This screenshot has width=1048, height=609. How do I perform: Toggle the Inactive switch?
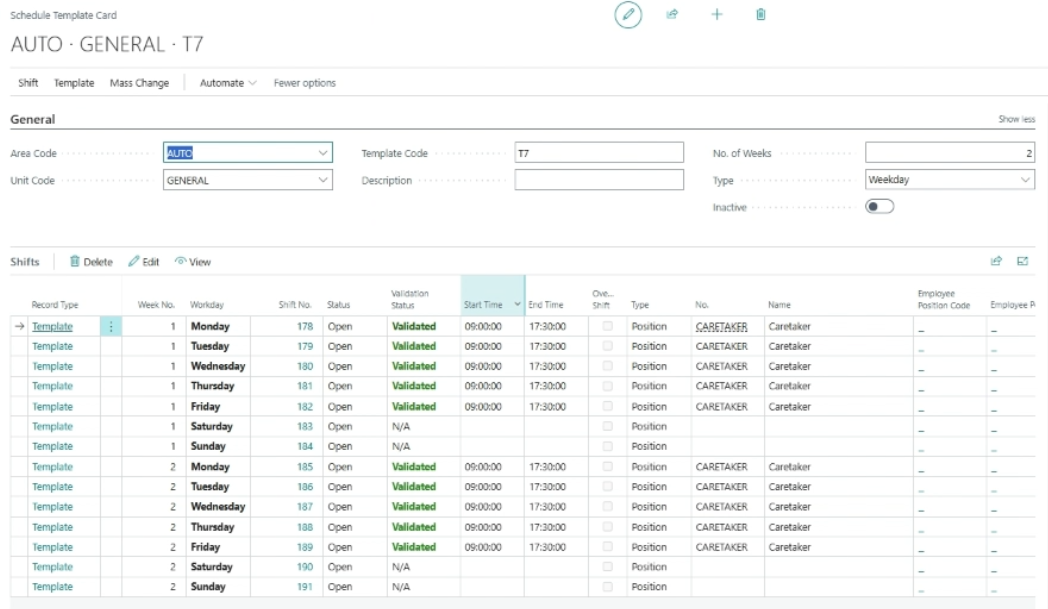pos(879,207)
